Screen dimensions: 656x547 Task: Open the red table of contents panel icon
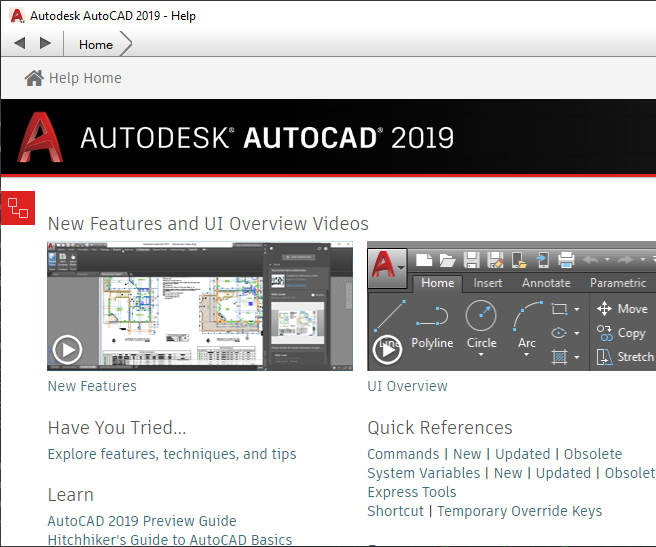click(x=18, y=208)
